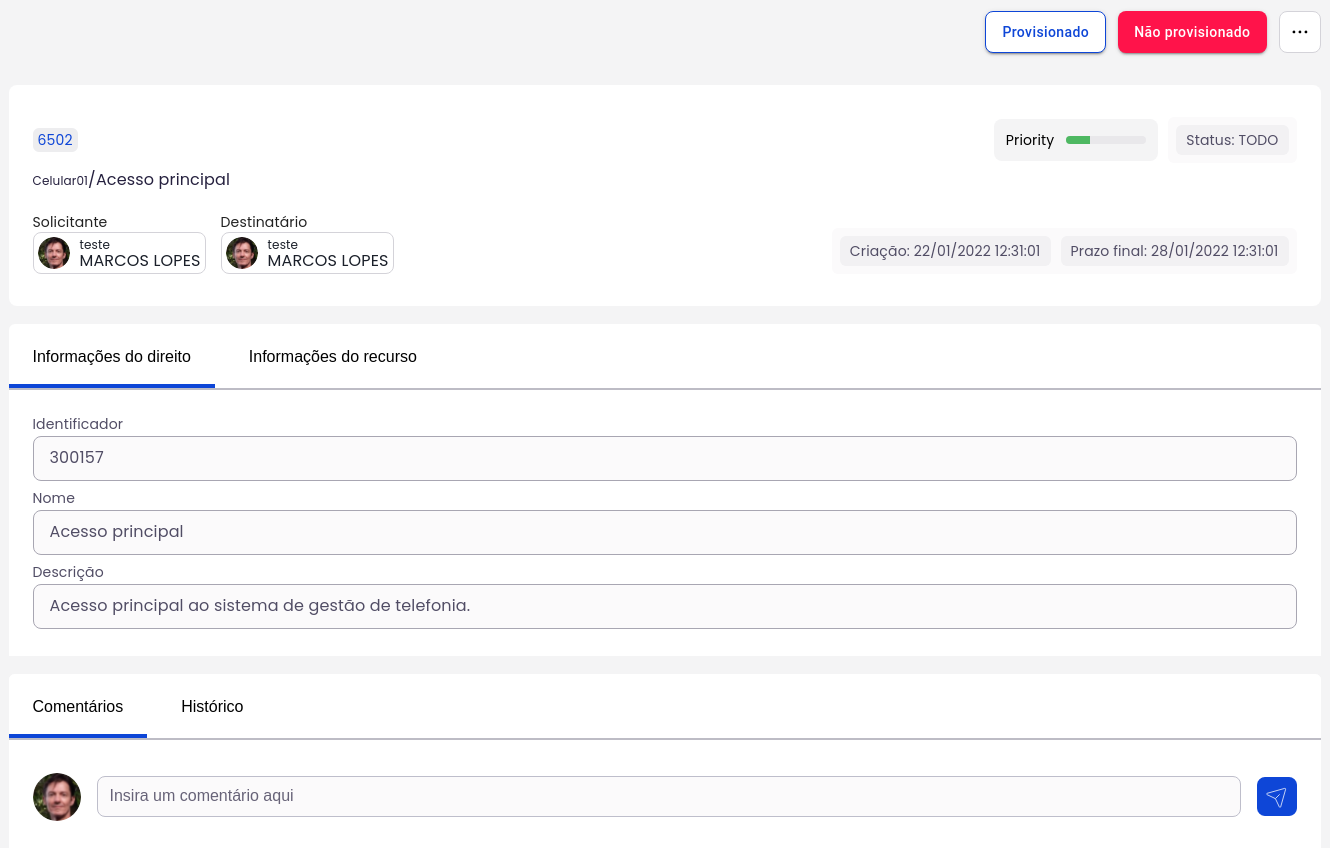1330x848 pixels.
Task: Focus the Insira um comentário aqui input
Action: pos(668,797)
